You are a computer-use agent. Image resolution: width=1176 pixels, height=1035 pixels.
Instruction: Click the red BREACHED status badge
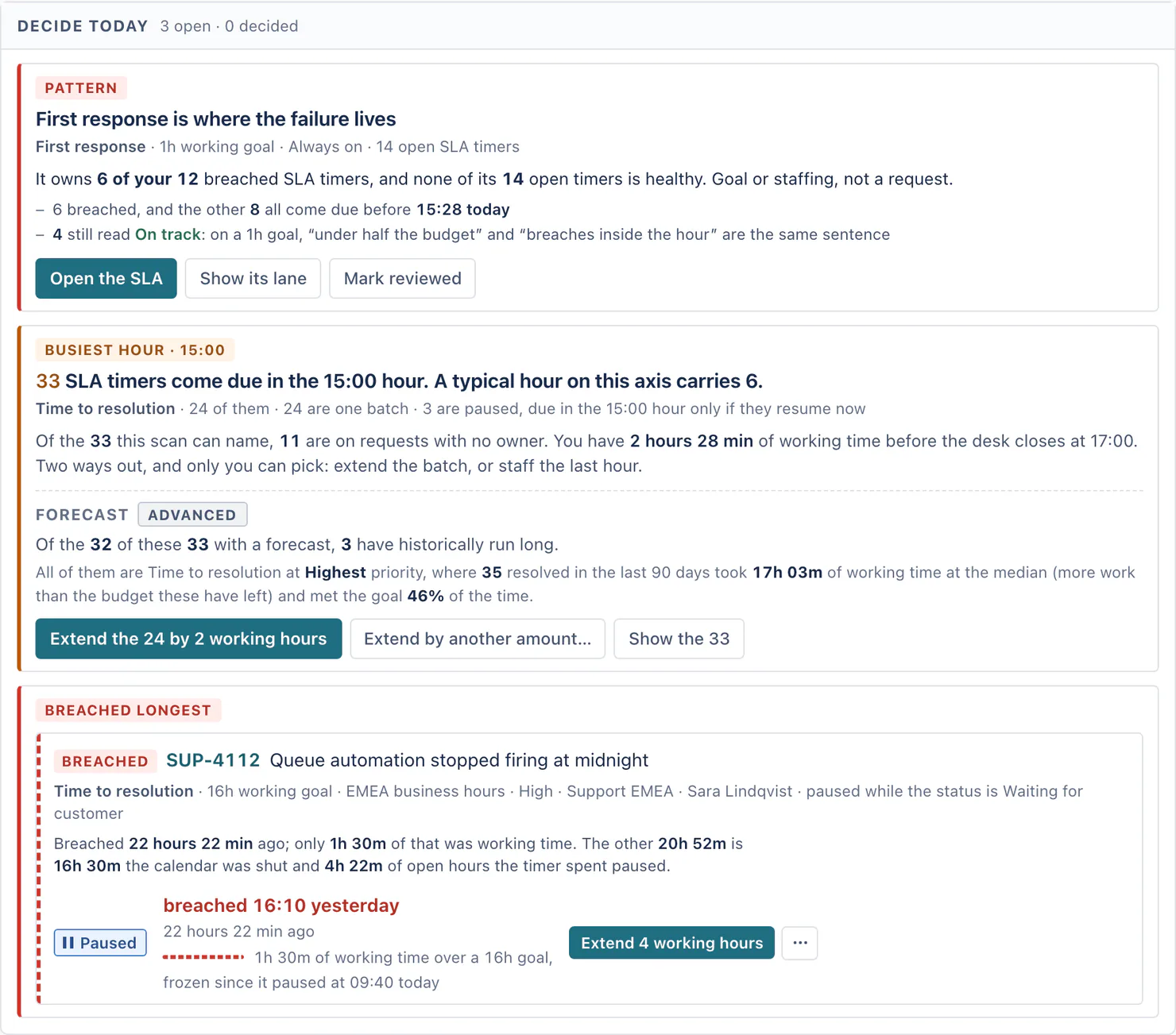pyautogui.click(x=105, y=761)
